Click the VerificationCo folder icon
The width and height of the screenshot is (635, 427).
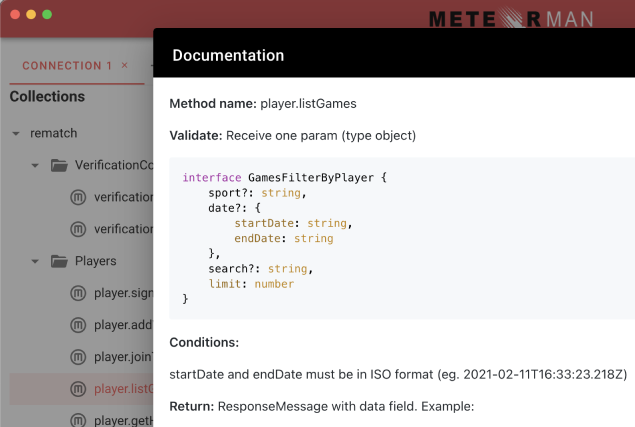pyautogui.click(x=58, y=165)
